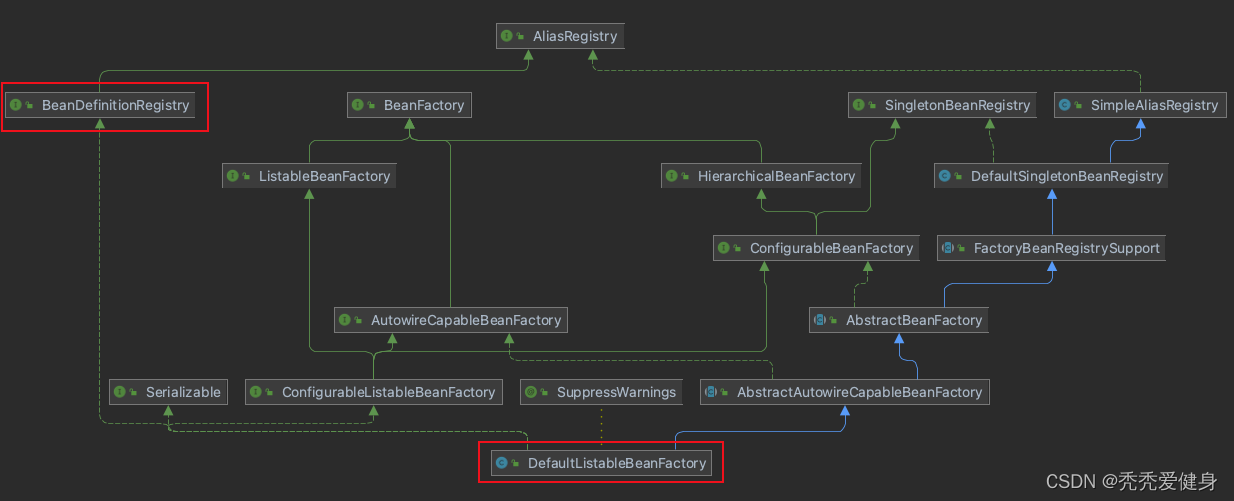The width and height of the screenshot is (1234, 501).
Task: Select the AutowireCapableBeanFactory node
Action: tap(451, 320)
